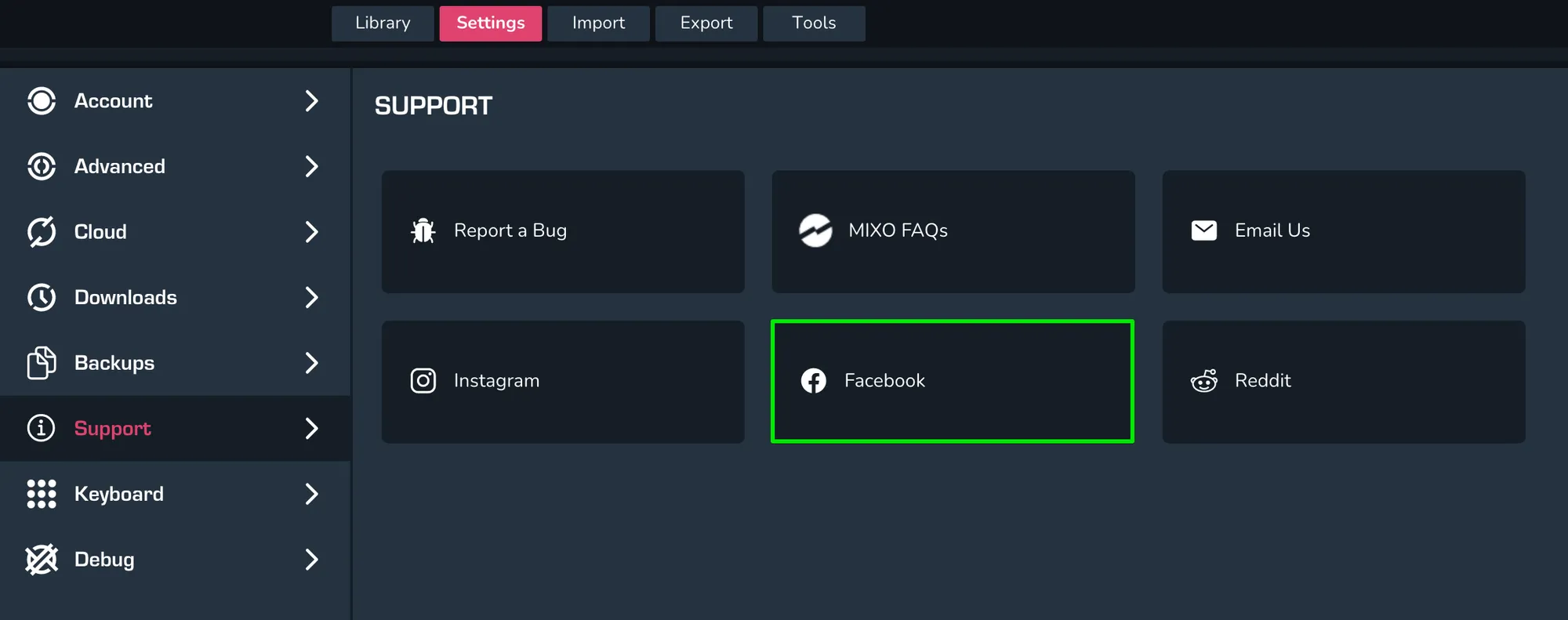Image resolution: width=1568 pixels, height=620 pixels.
Task: Click the Keyboard grid dots icon
Action: tap(42, 494)
